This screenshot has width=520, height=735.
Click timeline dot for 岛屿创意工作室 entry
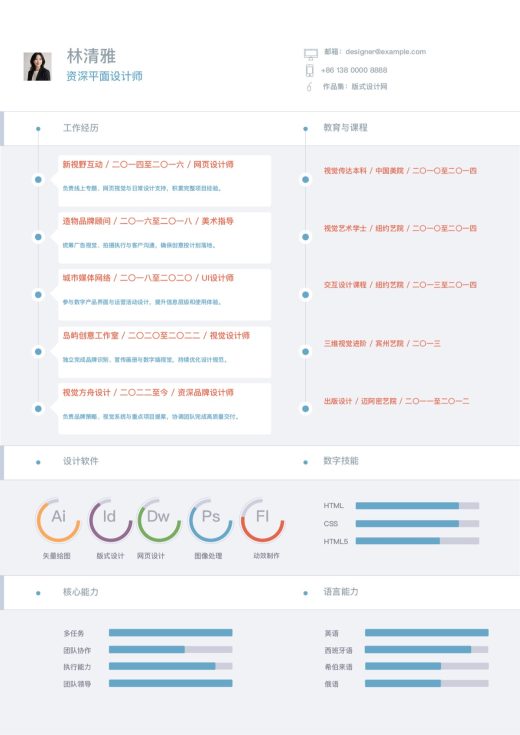coord(38,352)
